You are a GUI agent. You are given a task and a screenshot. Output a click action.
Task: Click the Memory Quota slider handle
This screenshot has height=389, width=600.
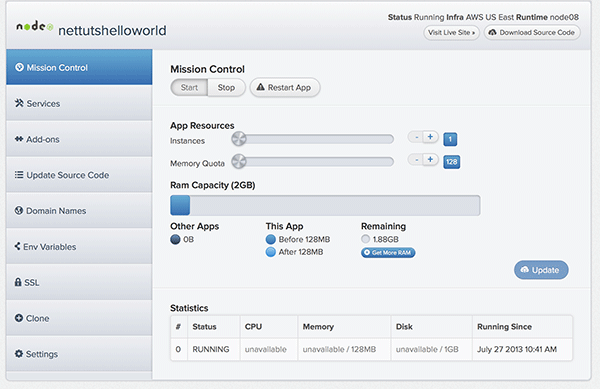click(239, 161)
